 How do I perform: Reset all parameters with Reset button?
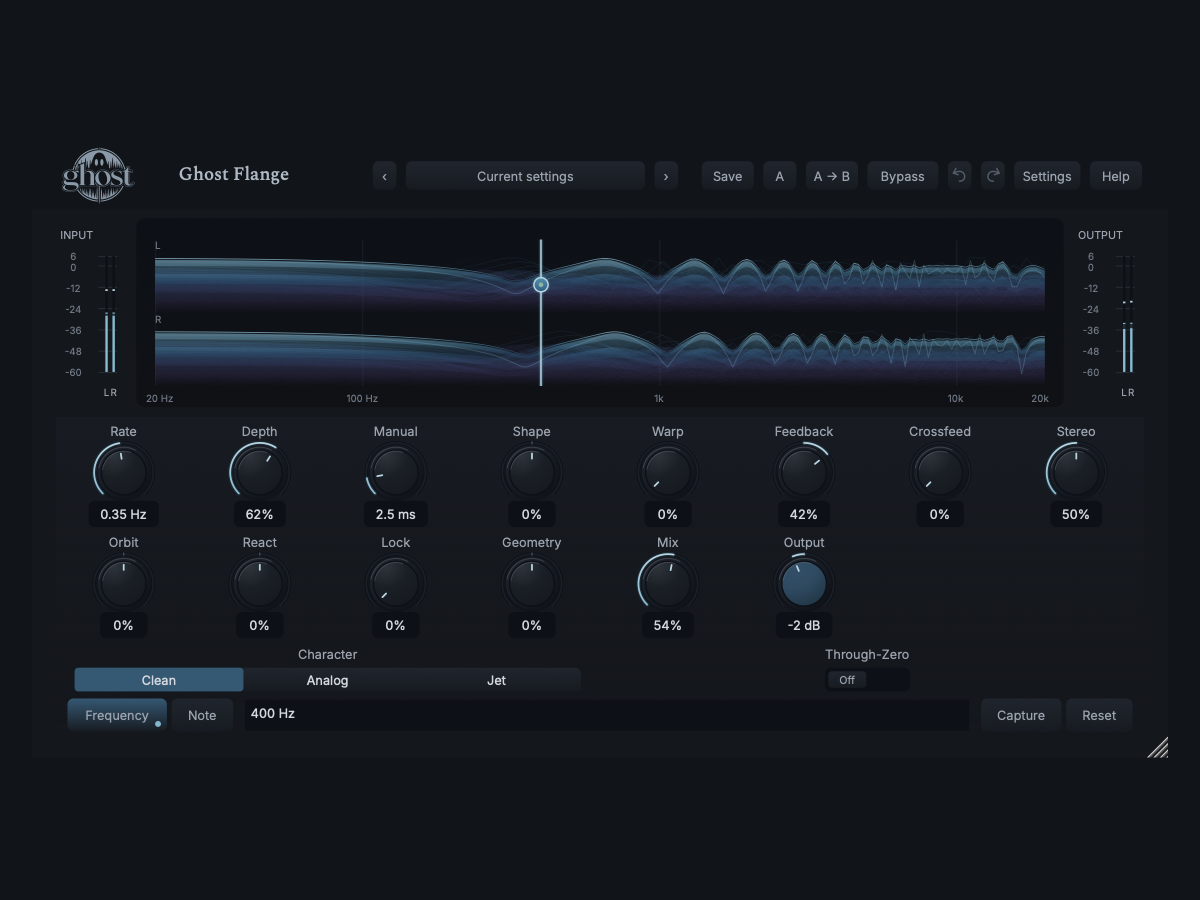click(1099, 715)
